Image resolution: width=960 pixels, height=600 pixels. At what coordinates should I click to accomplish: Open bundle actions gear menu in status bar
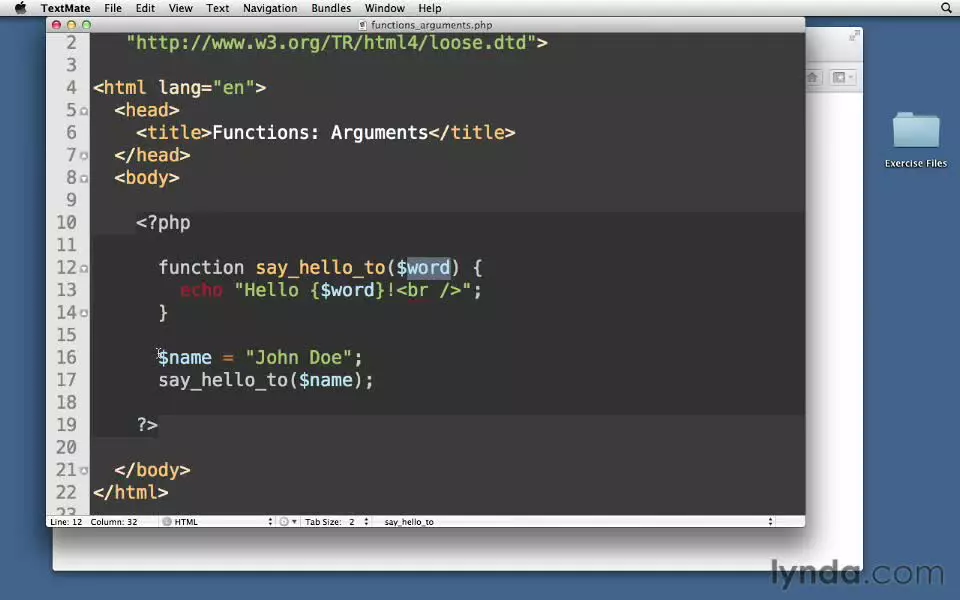point(286,522)
